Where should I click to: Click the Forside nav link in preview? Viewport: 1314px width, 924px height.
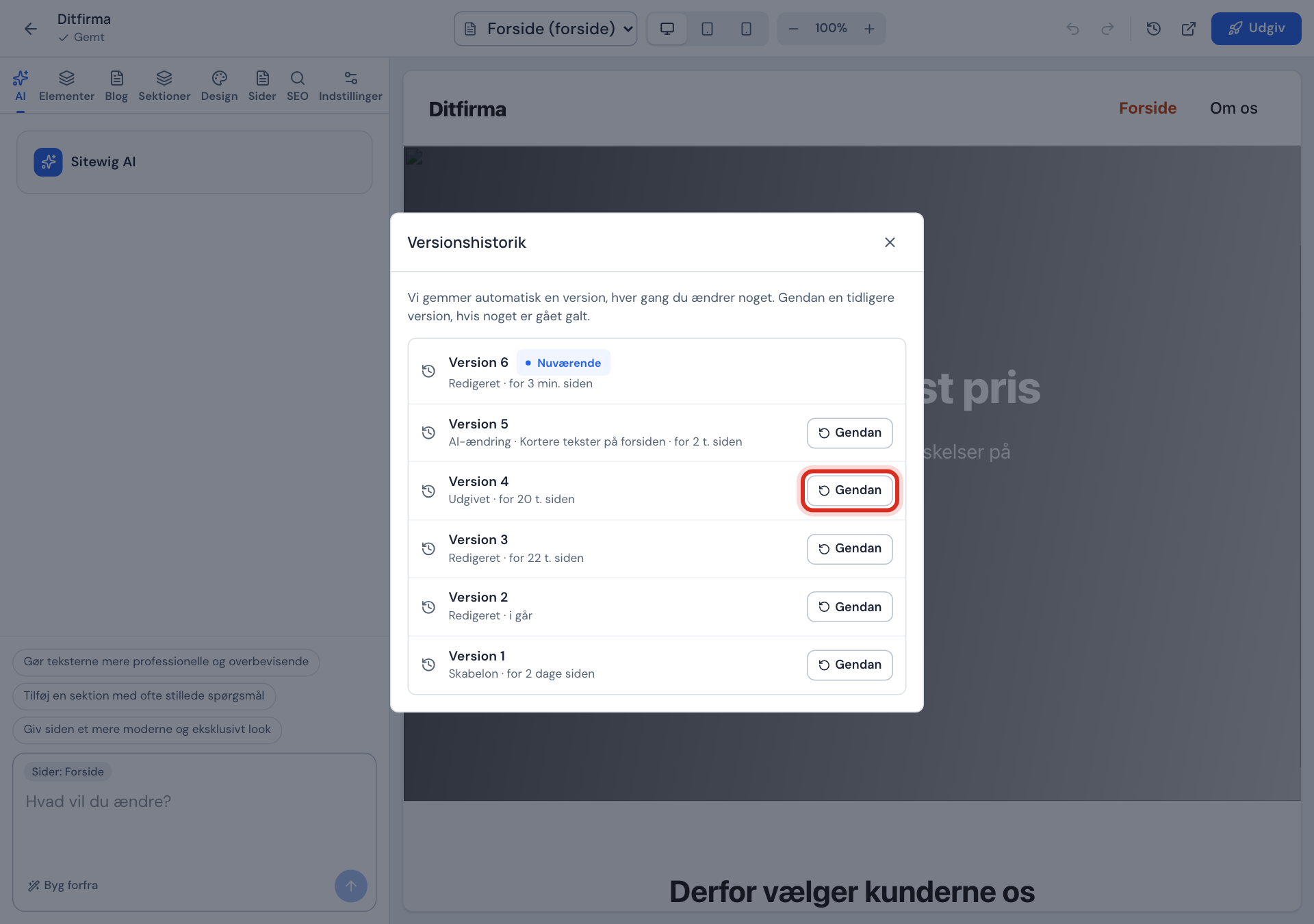[1148, 109]
